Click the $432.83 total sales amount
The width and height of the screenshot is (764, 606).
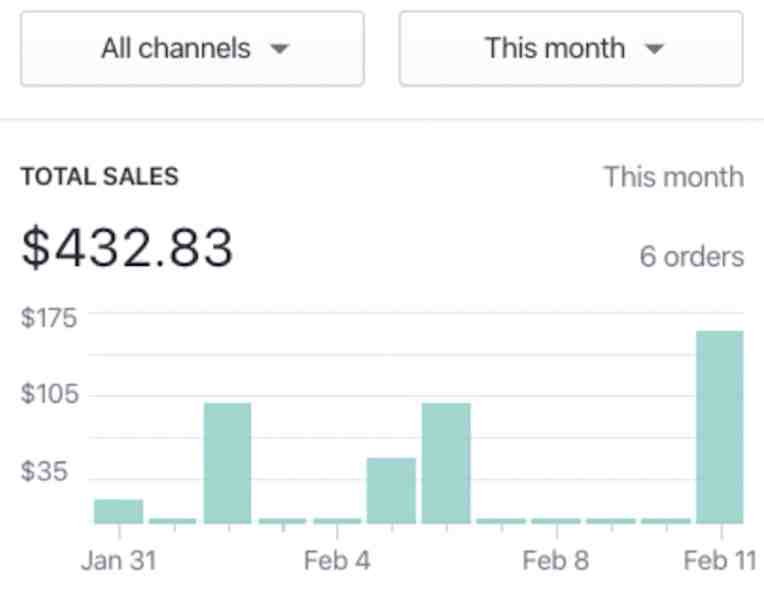127,248
